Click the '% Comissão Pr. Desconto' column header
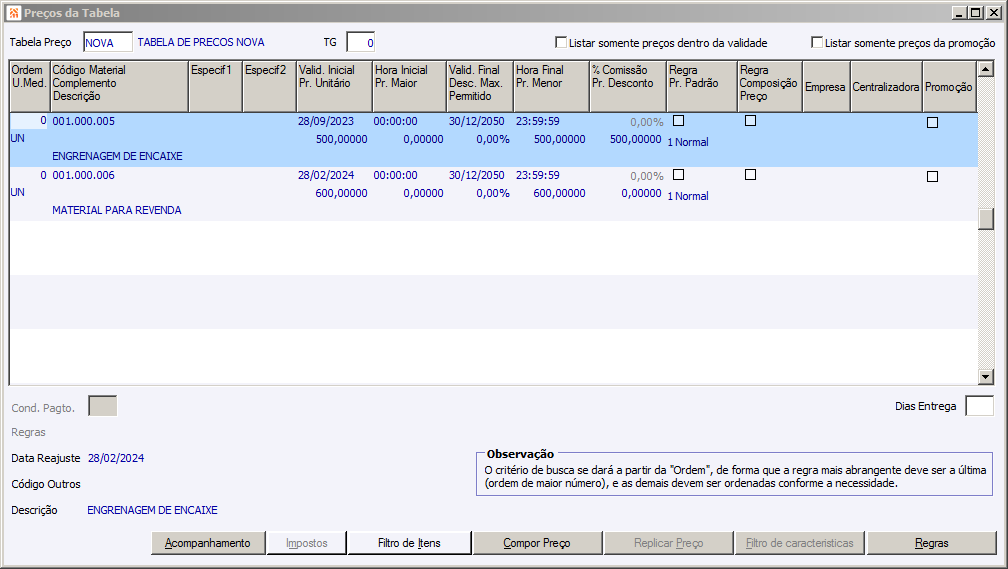The width and height of the screenshot is (1008, 569). pos(627,86)
